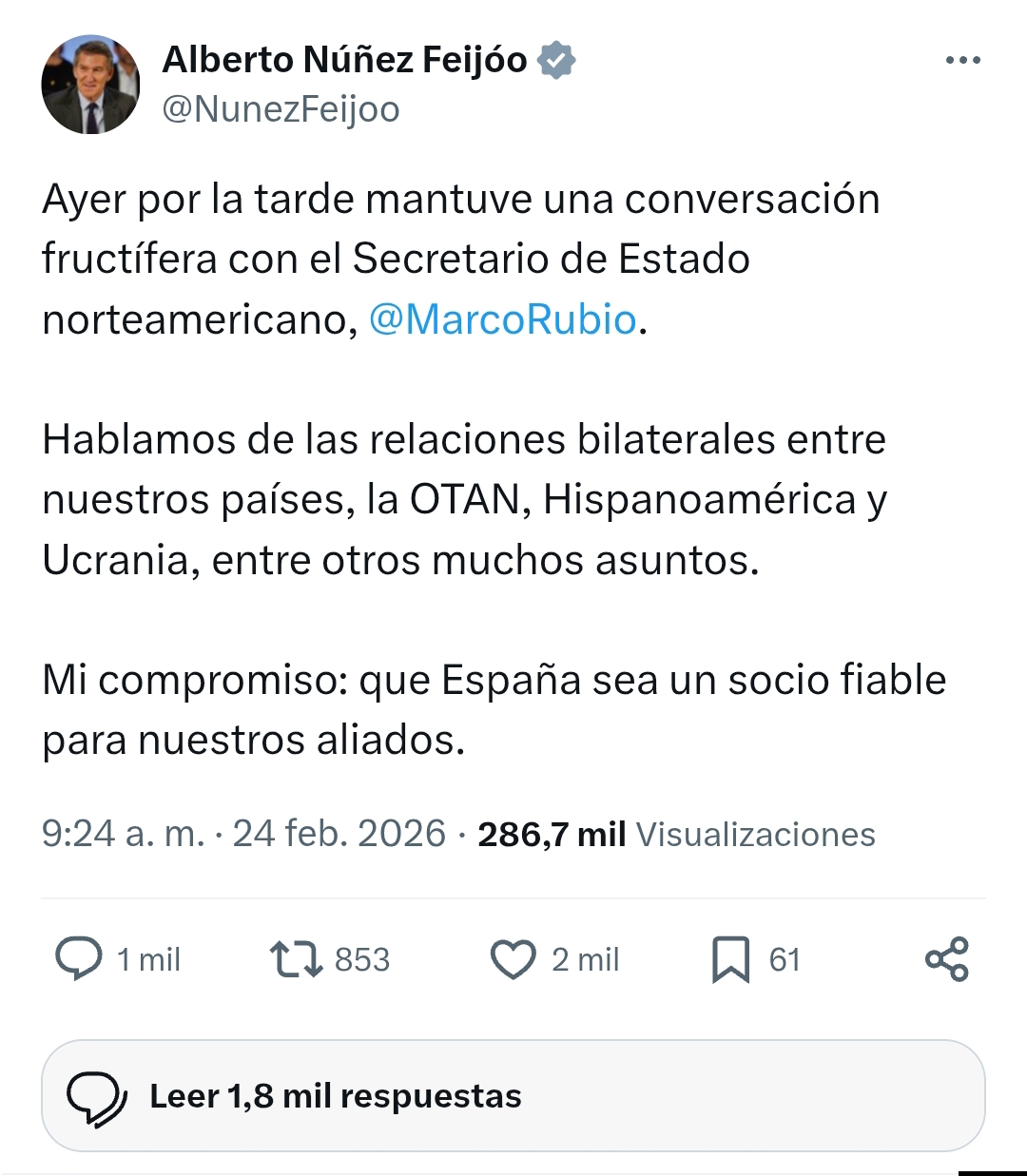Click the share icon

(946, 959)
